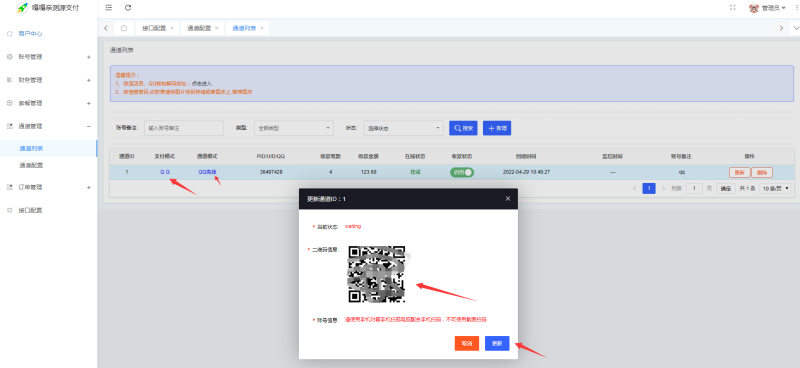Click the 财务管理 sidebar icon
This screenshot has width=800, height=368.
(x=9, y=80)
